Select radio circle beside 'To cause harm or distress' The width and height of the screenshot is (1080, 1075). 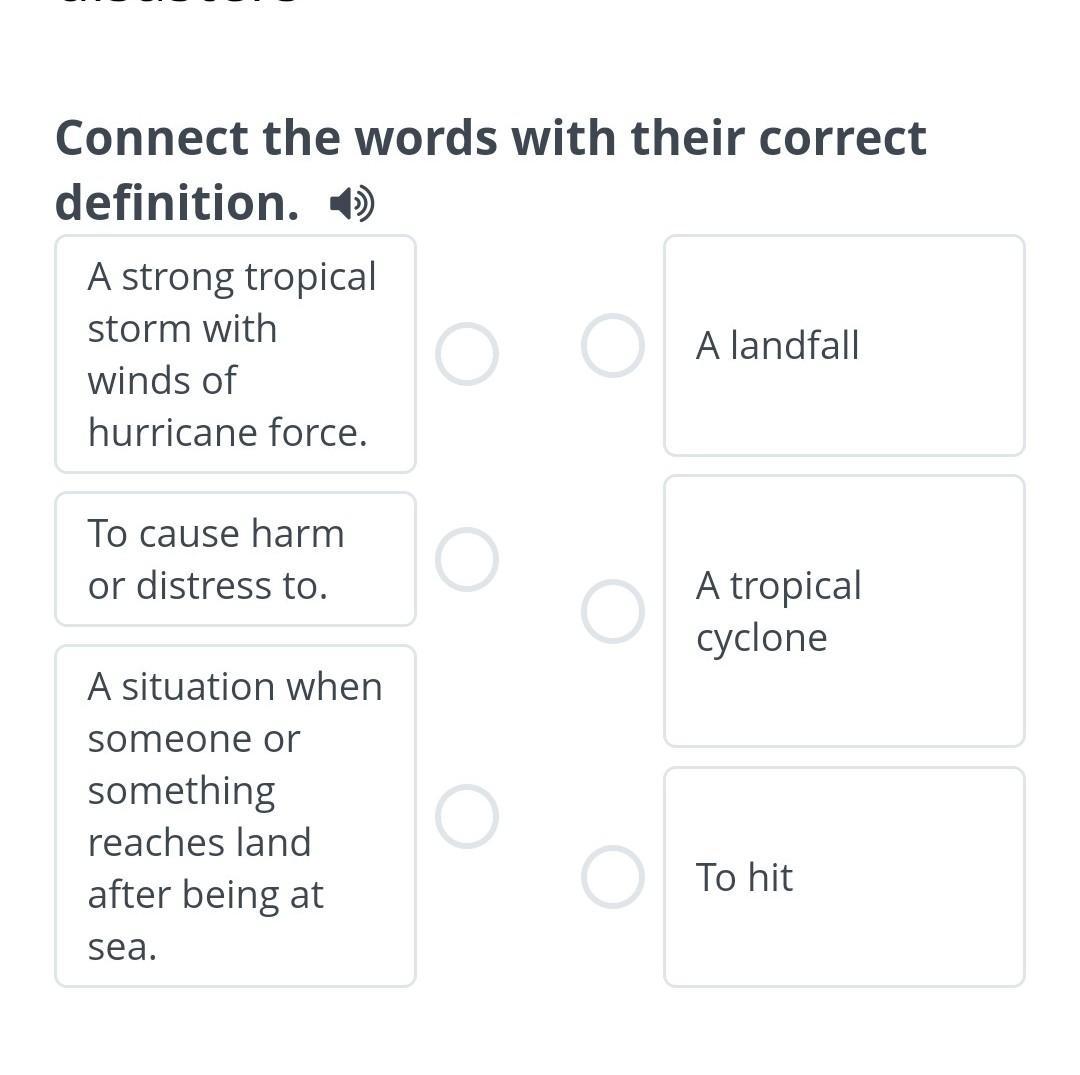[x=467, y=559]
